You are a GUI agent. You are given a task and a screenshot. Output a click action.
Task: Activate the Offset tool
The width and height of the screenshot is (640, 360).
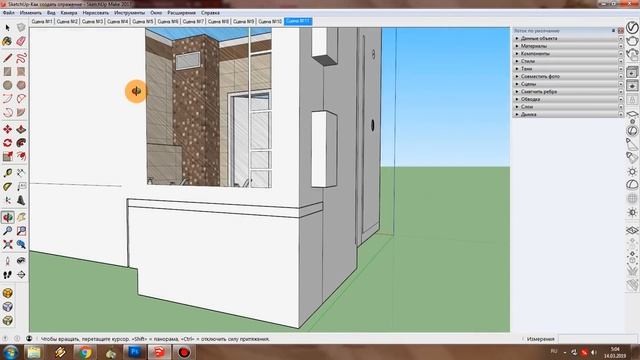coord(21,156)
